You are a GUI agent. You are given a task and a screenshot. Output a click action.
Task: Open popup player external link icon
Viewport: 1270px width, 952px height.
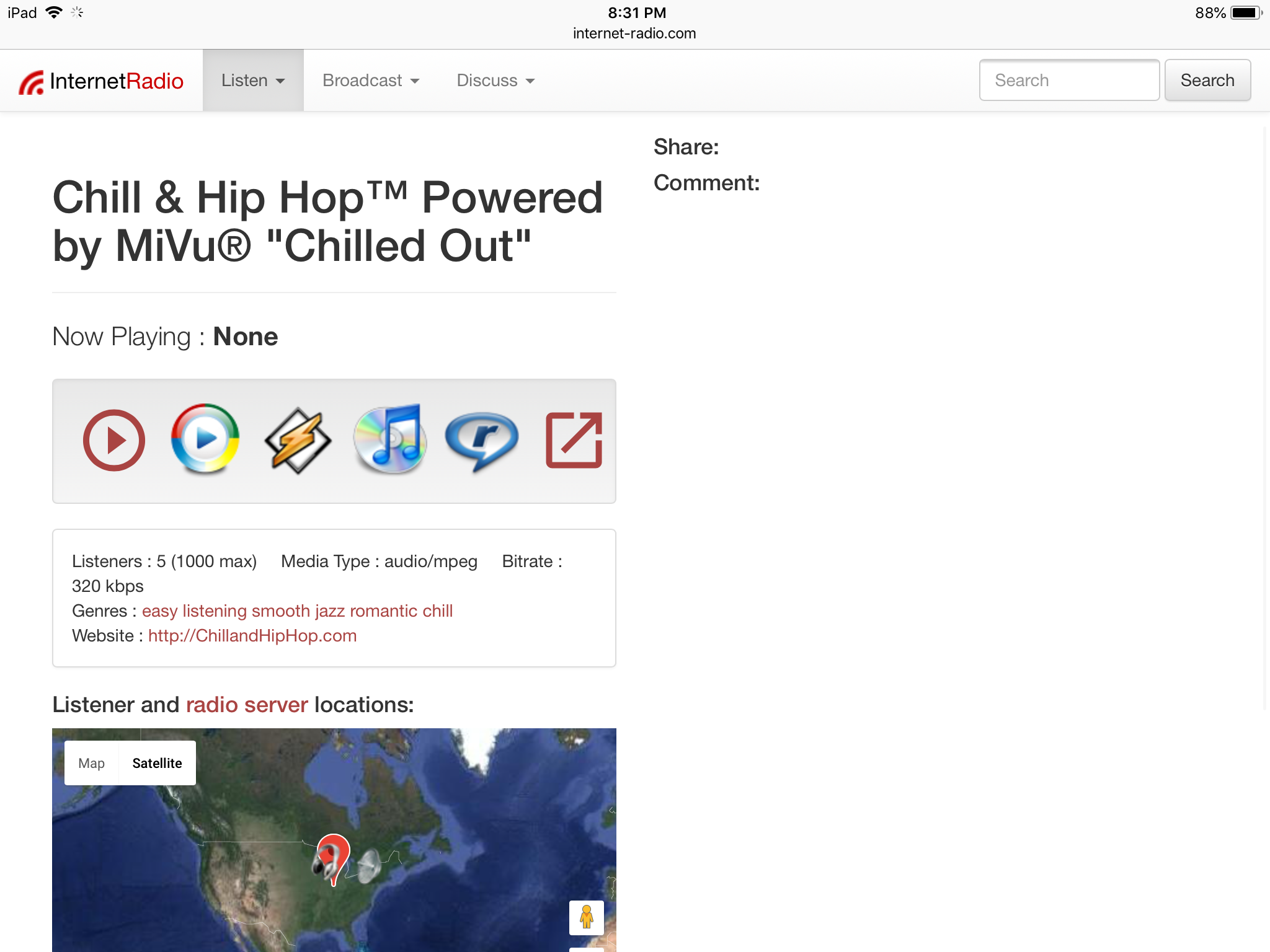click(x=574, y=441)
